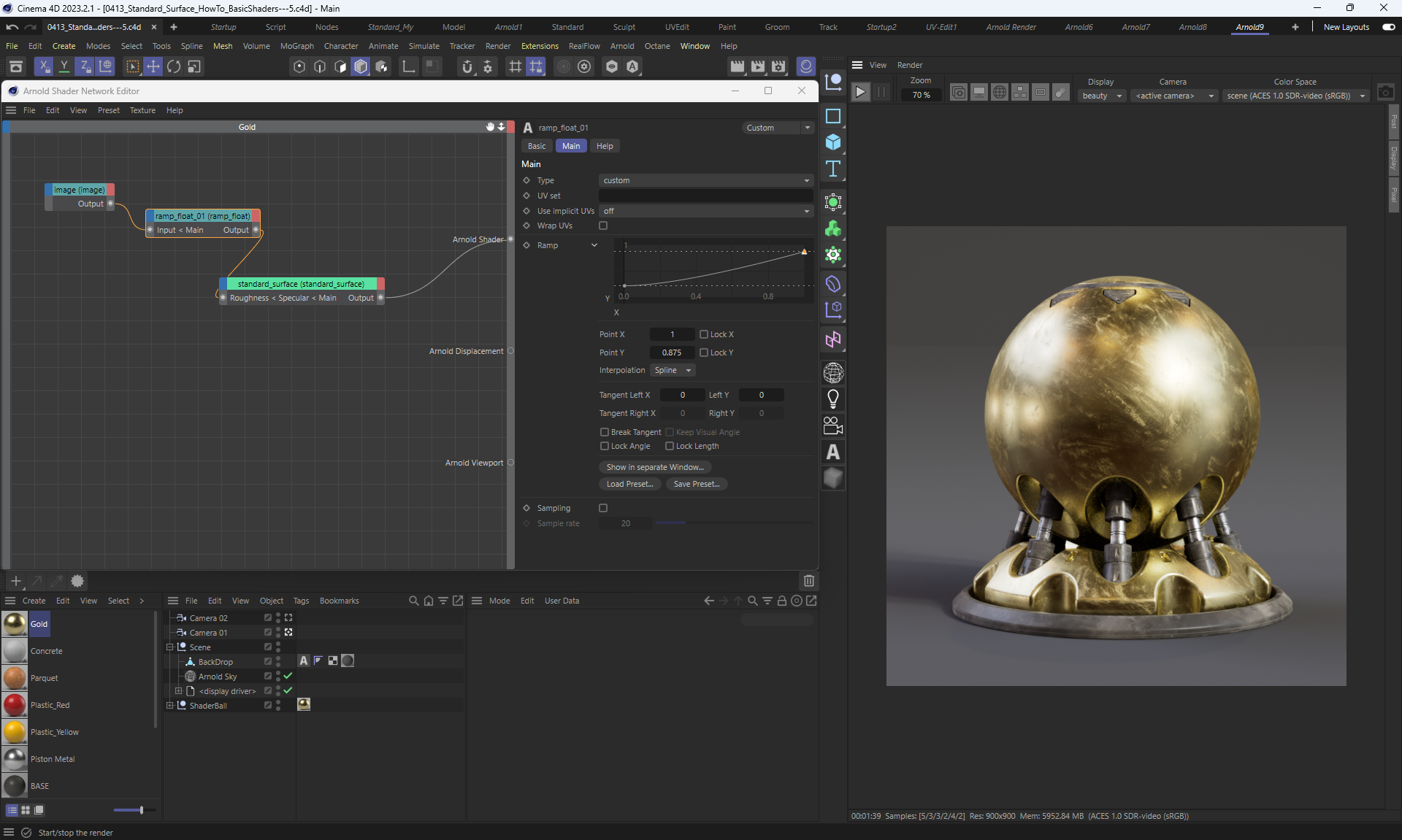Click the Arnold A icon in side palette
This screenshot has width=1402, height=840.
click(x=832, y=452)
